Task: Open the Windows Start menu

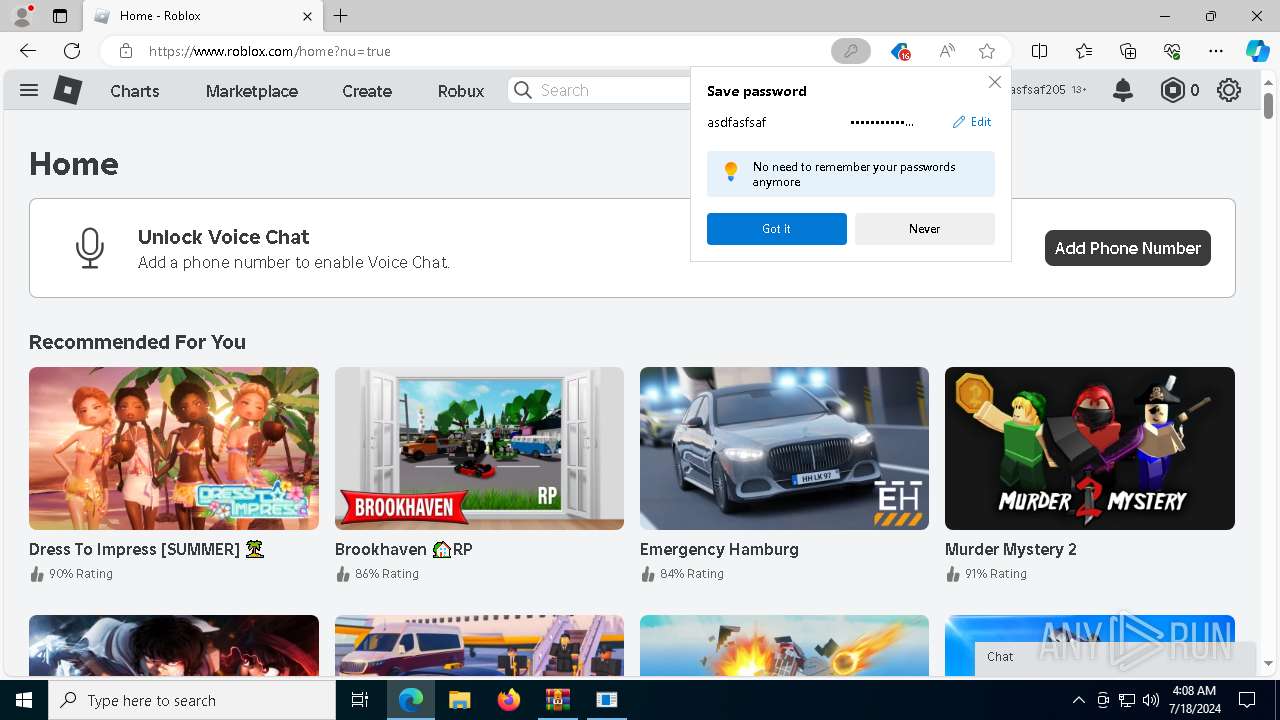Action: tap(24, 700)
